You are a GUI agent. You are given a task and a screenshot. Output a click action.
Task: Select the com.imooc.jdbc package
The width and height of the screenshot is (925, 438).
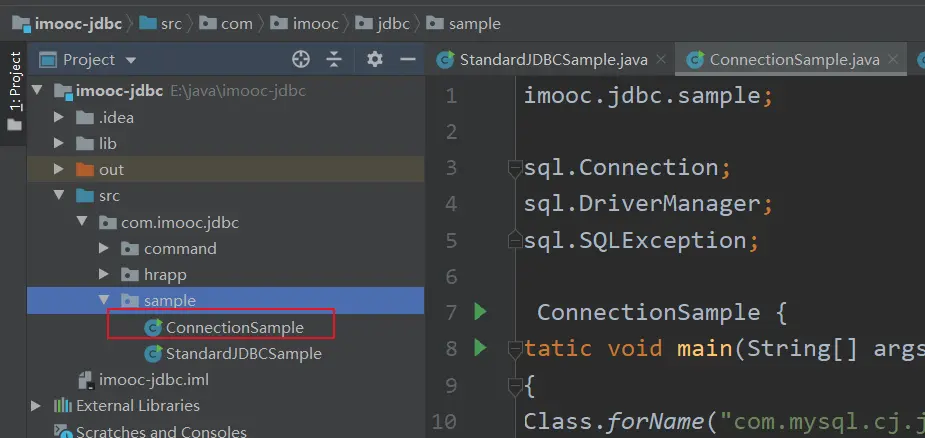point(180,223)
